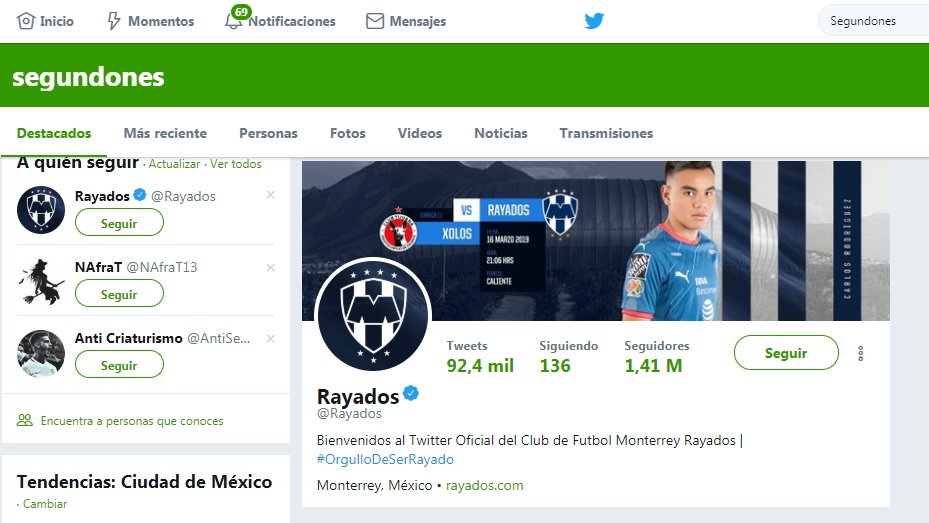This screenshot has height=523, width=929.
Task: Follow Rayados from the profile card
Action: (785, 353)
